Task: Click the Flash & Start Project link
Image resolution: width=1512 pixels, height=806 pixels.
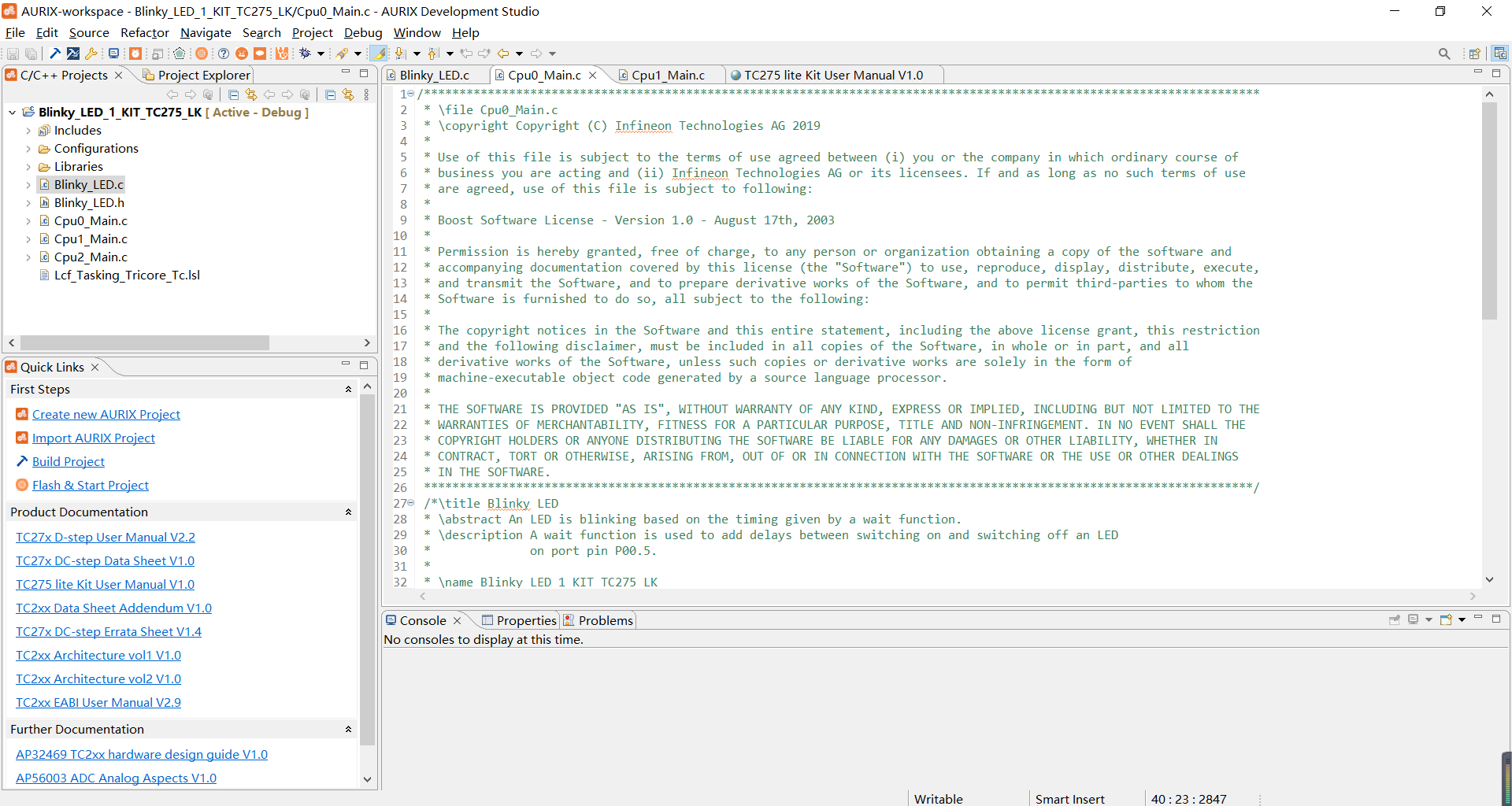Action: pos(91,485)
